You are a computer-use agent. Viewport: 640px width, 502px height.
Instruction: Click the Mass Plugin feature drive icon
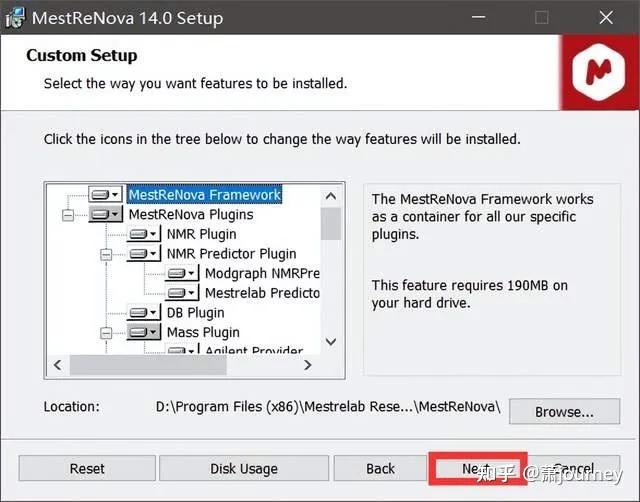[x=143, y=332]
